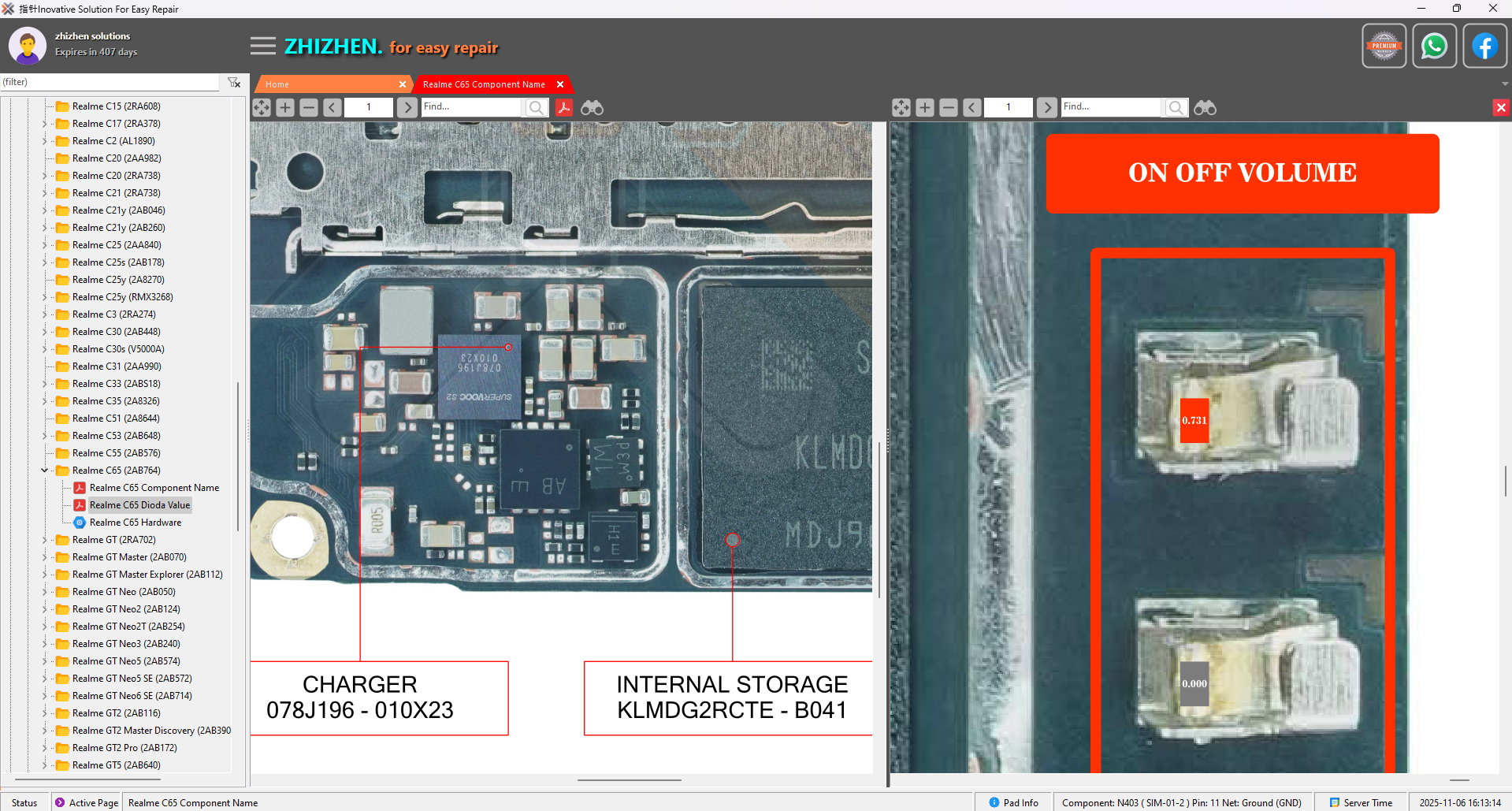Zoom in on the right viewer
Viewport: 1512px width, 811px height.
(x=925, y=108)
